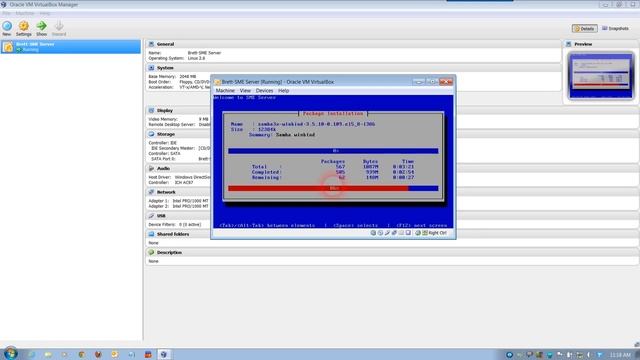Click the Storage section disk icon
Image resolution: width=640 pixels, height=360 pixels.
(x=151, y=134)
